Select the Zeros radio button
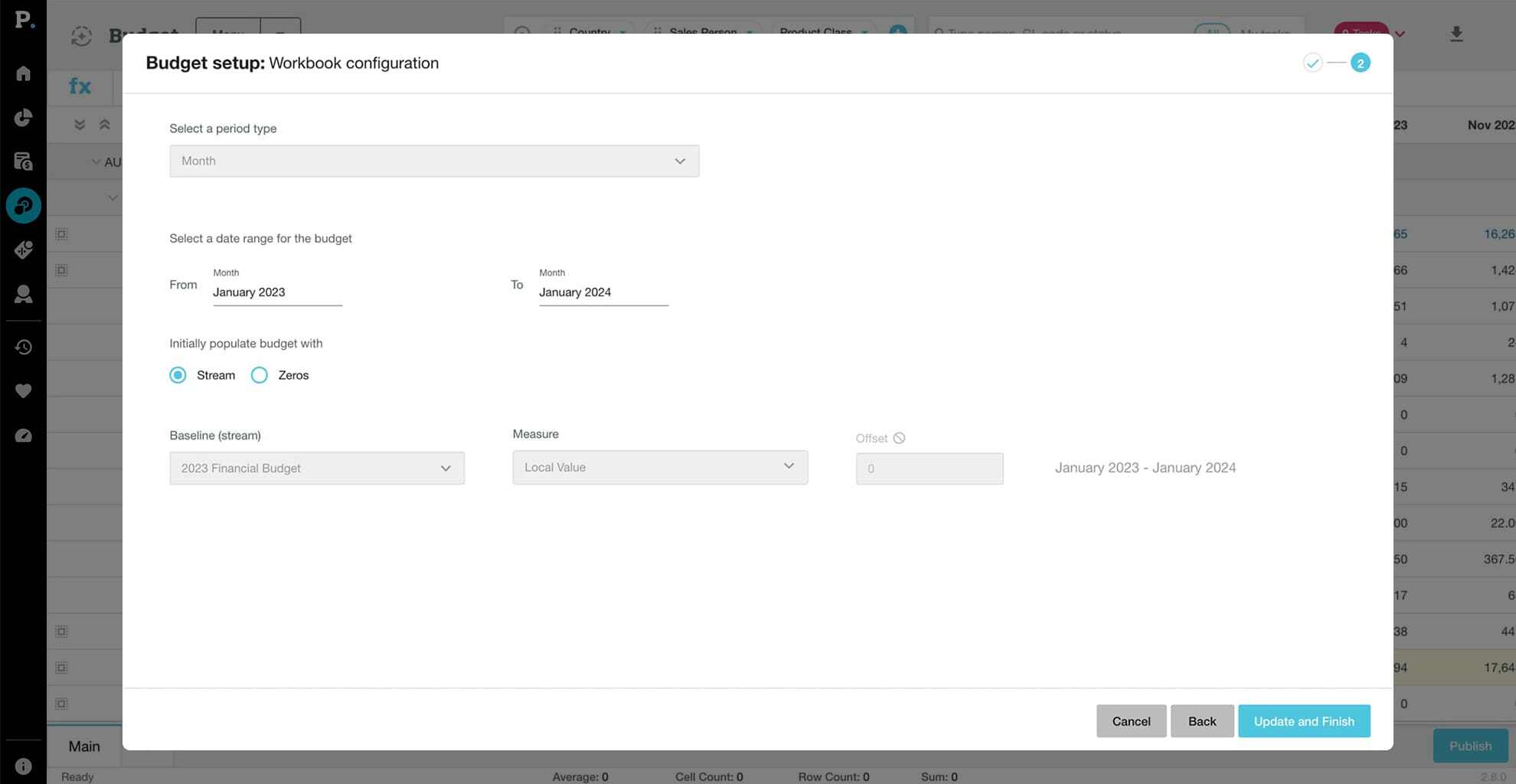The height and width of the screenshot is (784, 1516). point(260,375)
